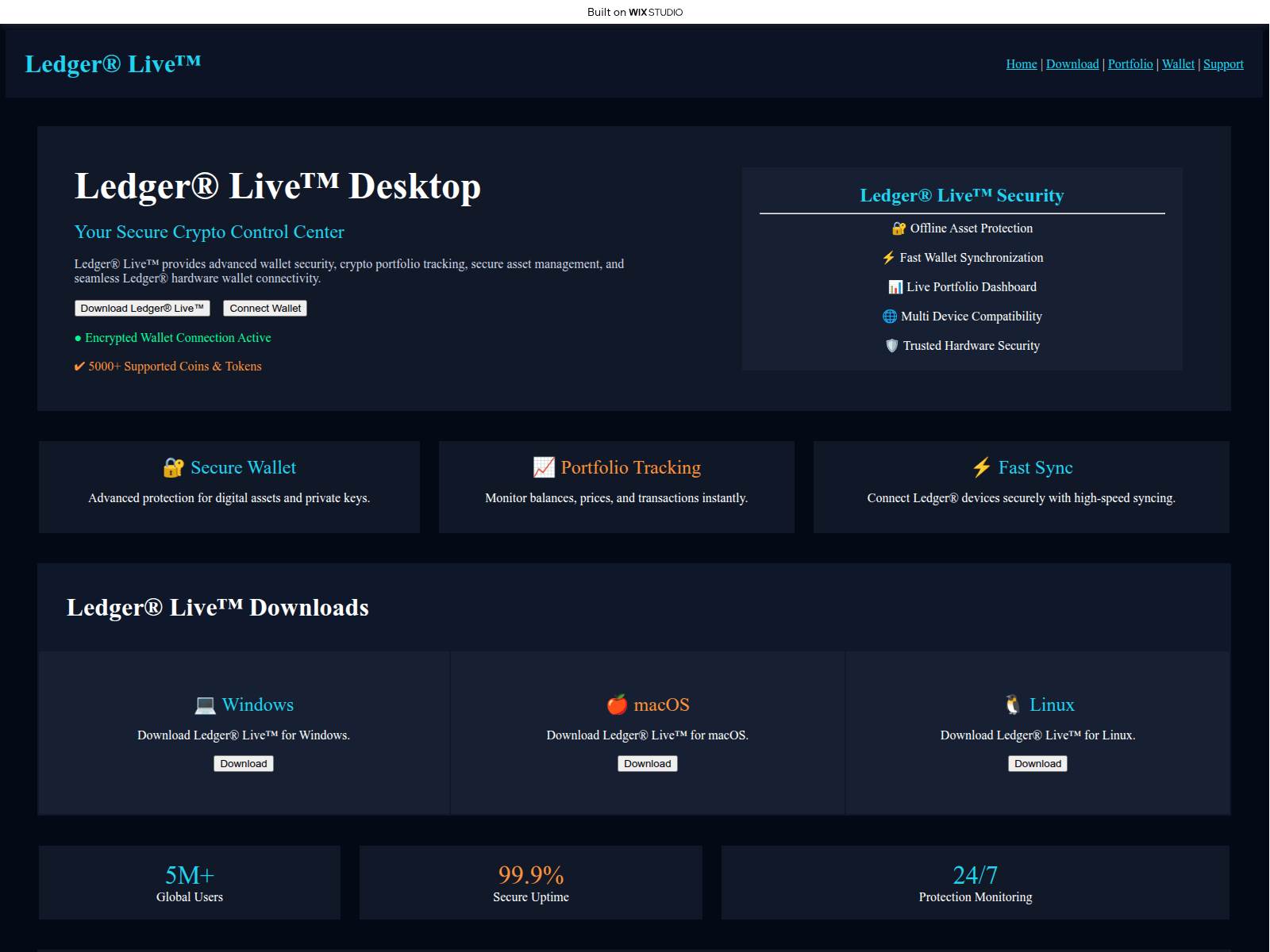1270x952 pixels.
Task: Click the Ledger® Live™ Desktop heading
Action: click(278, 186)
